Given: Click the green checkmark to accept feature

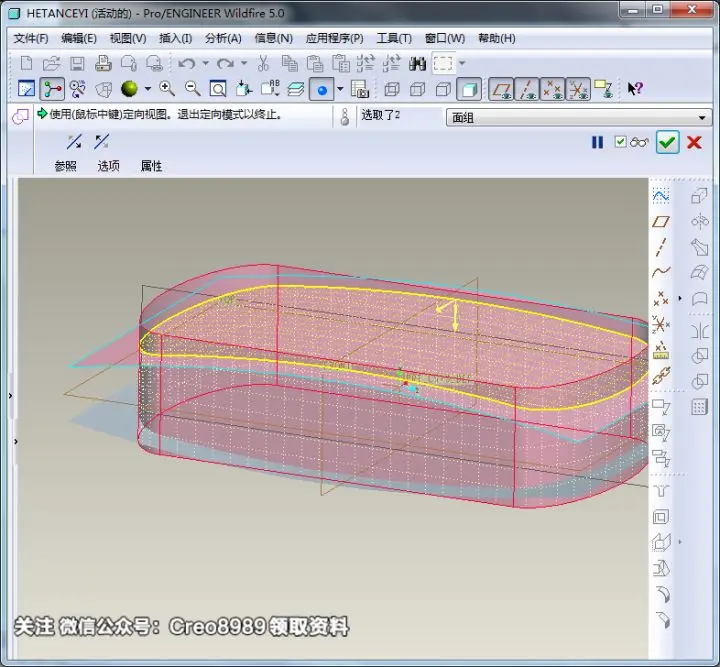Looking at the screenshot, I should (667, 142).
